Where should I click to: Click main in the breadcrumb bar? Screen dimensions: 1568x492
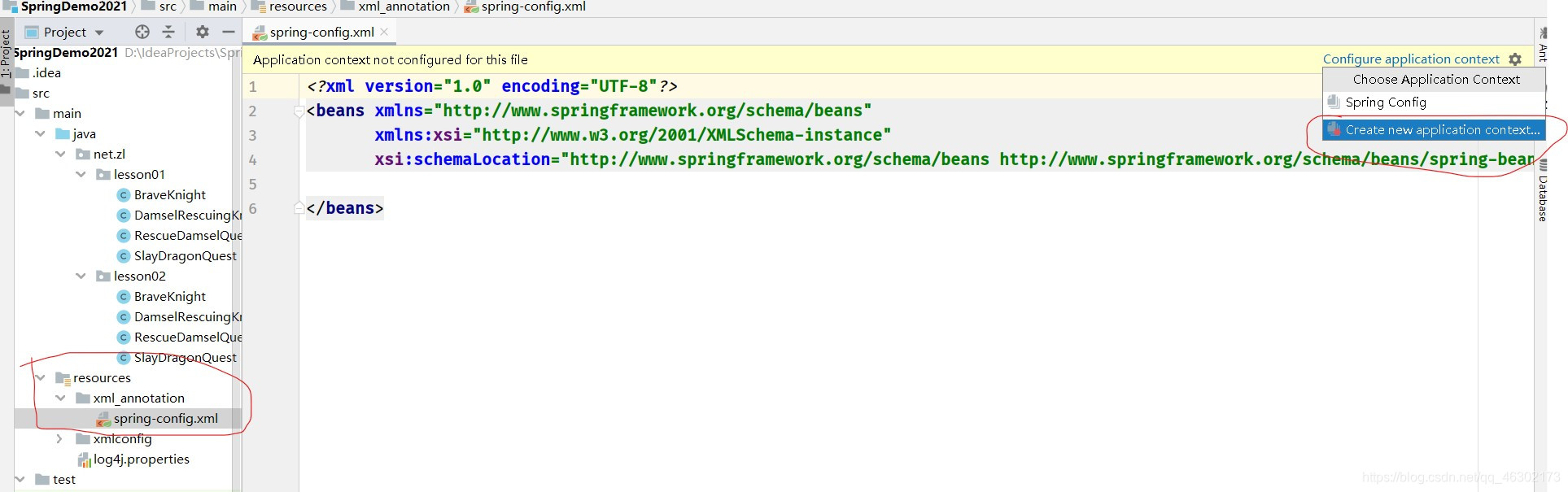pos(222,7)
